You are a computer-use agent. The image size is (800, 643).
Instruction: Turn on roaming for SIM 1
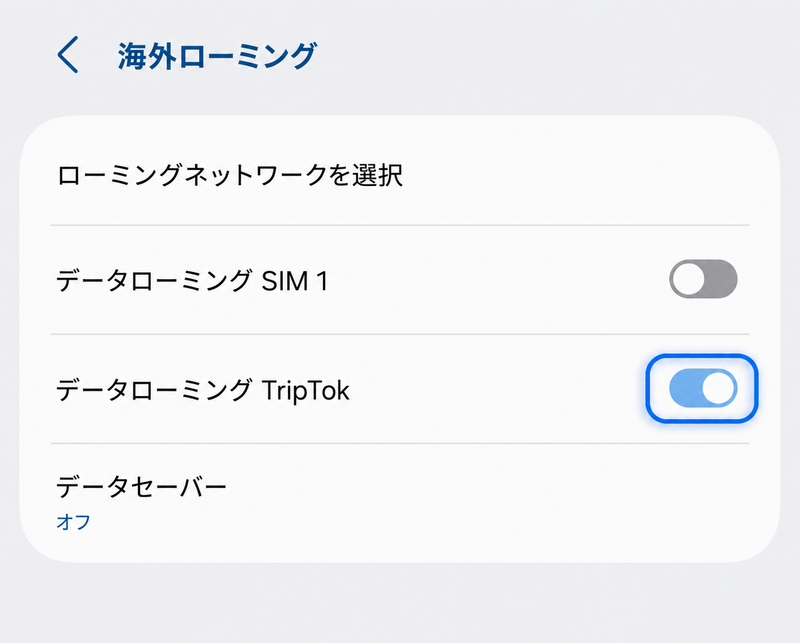point(703,279)
